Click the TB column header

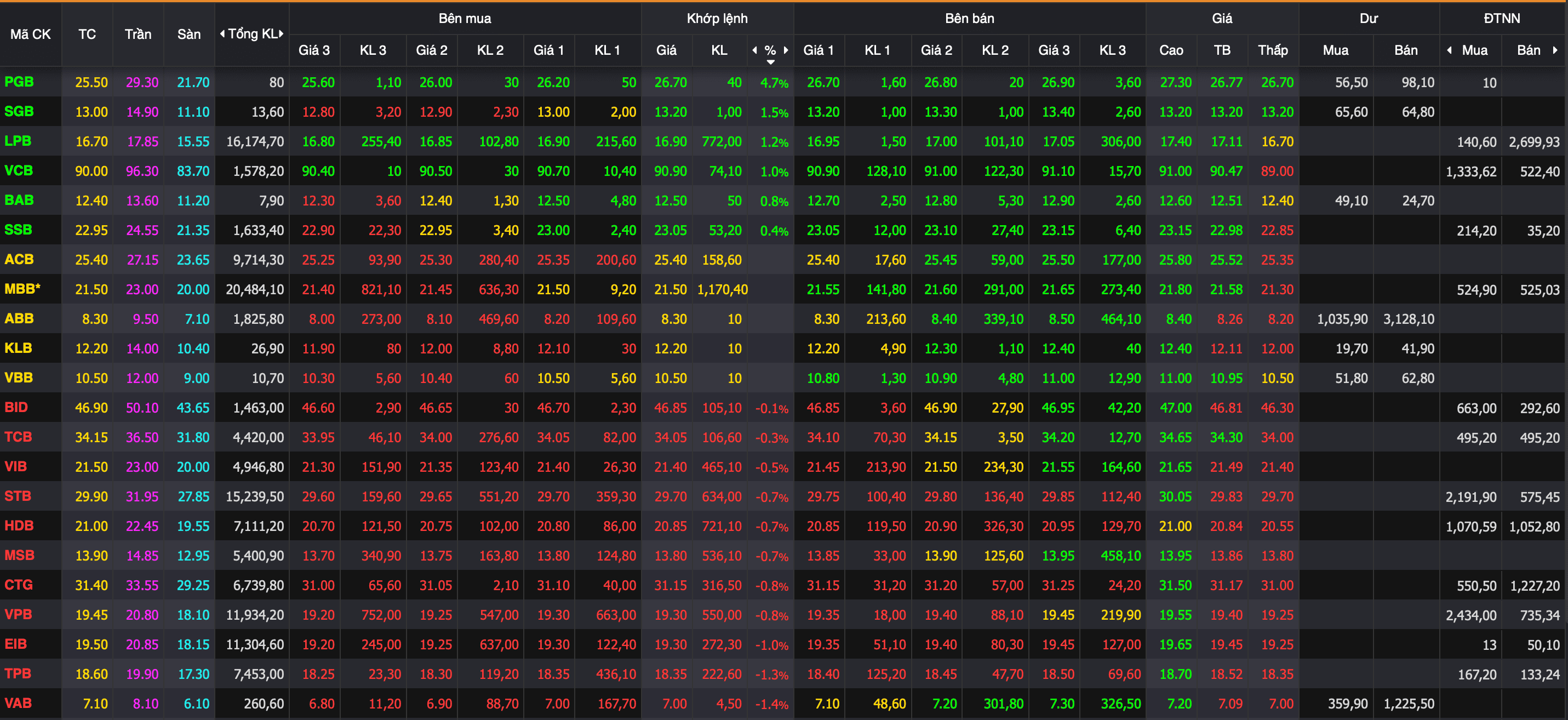[1222, 50]
